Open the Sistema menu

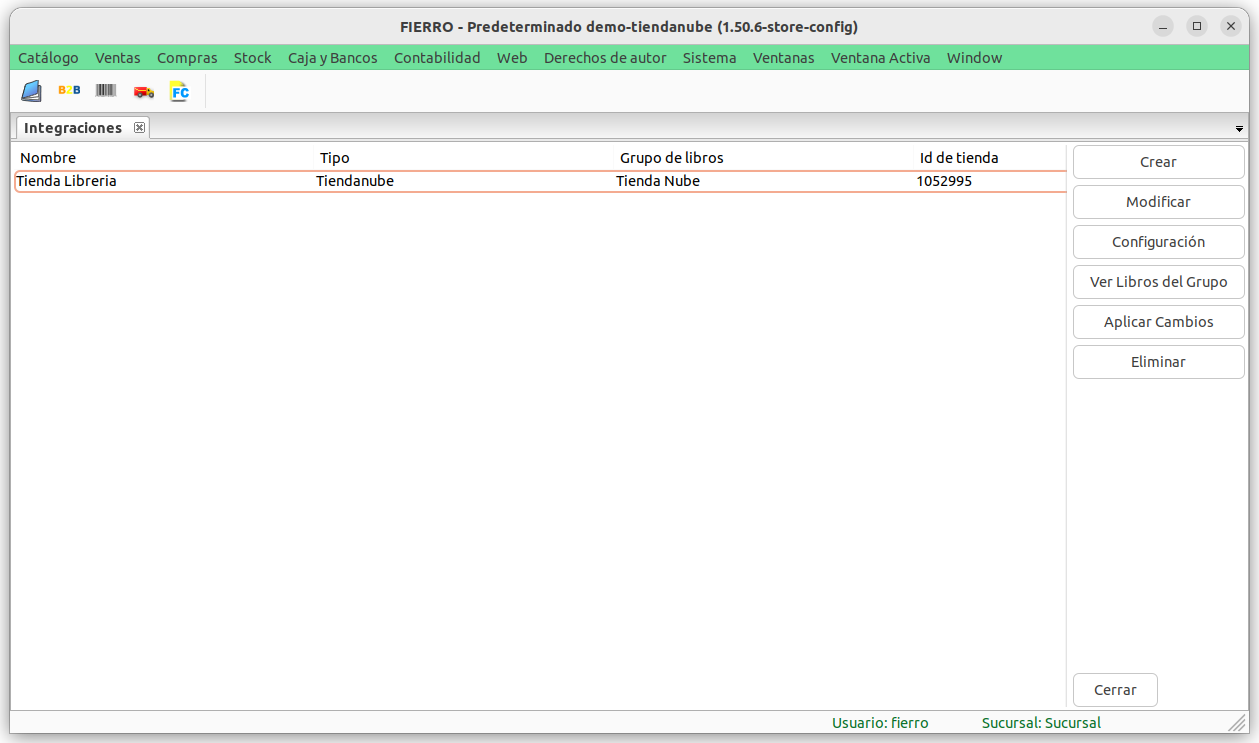coord(709,58)
